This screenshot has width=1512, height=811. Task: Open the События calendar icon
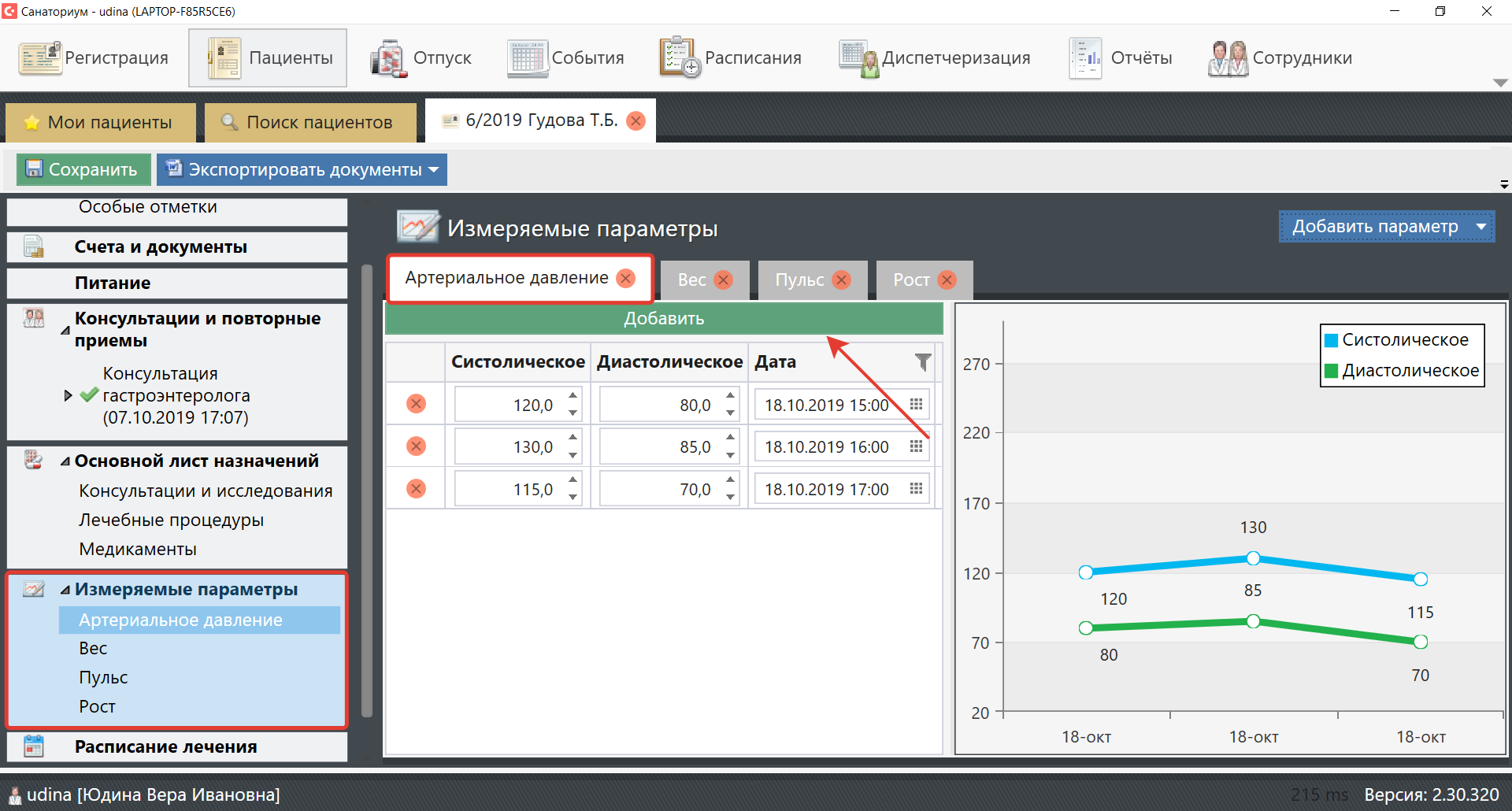(x=527, y=58)
